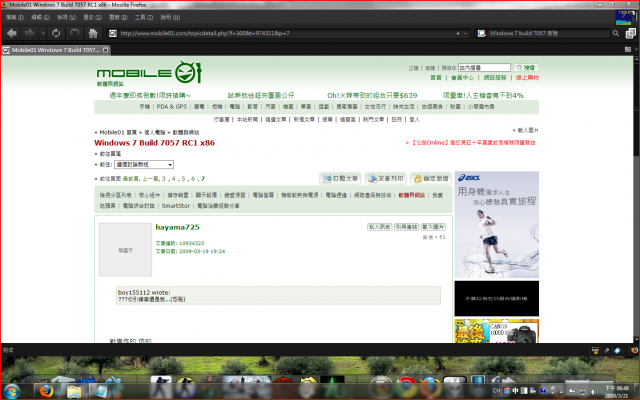Click the PDA & GPS category link

172,107
